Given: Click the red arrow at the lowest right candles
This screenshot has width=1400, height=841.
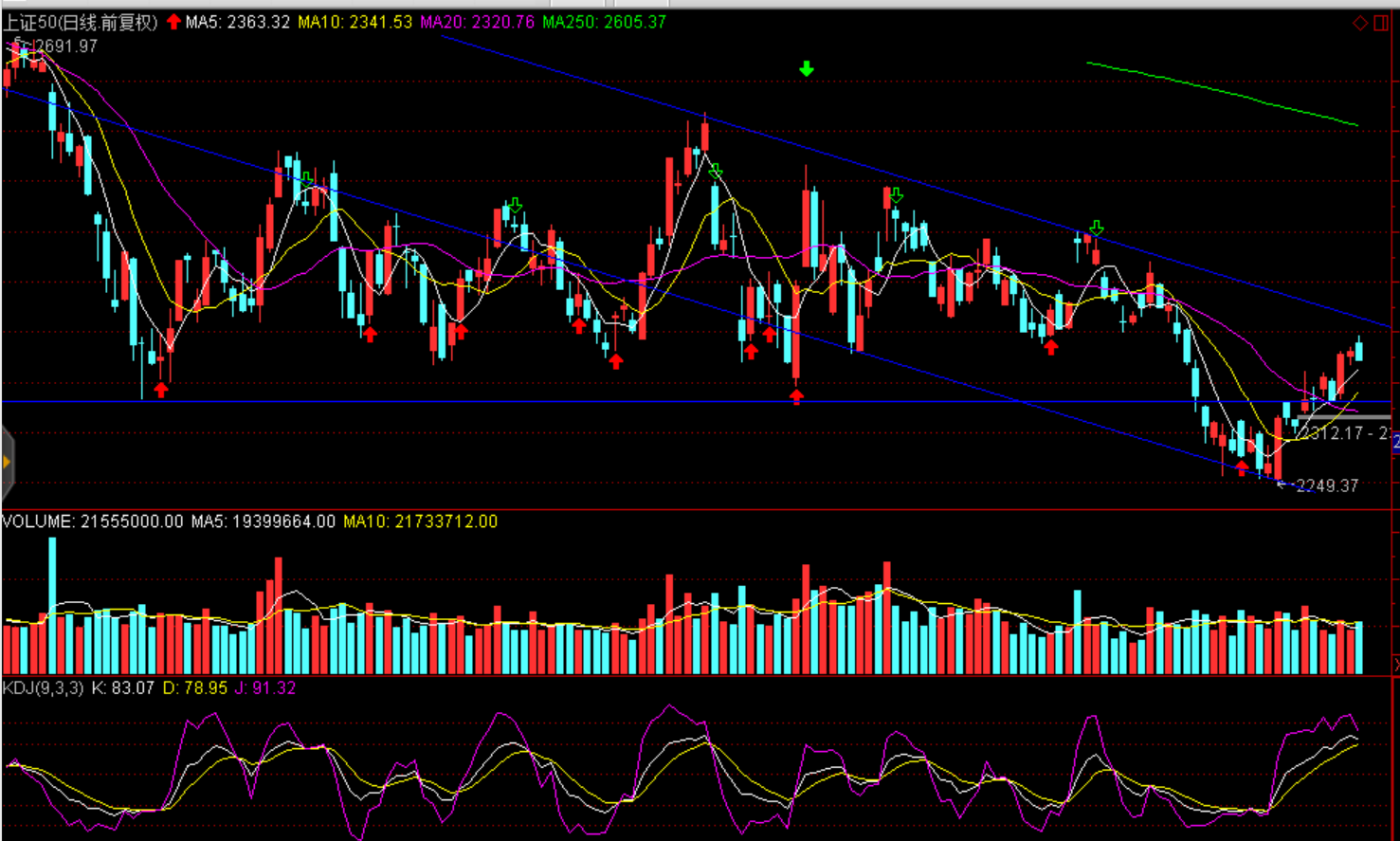Looking at the screenshot, I should pos(1242,466).
